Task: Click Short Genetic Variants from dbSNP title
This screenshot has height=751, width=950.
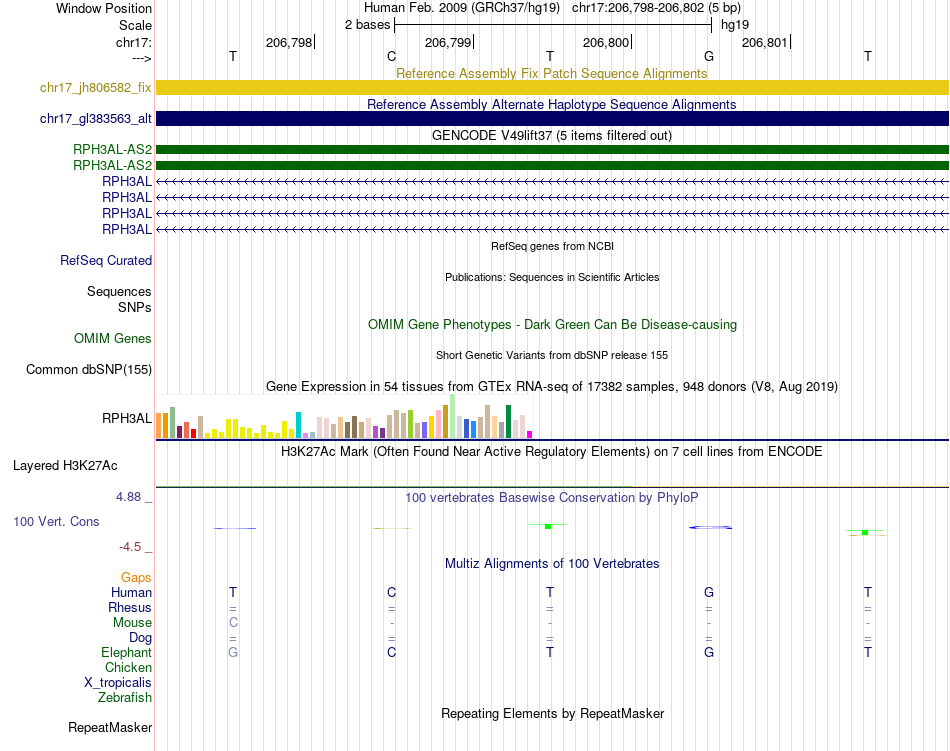Action: pos(552,356)
